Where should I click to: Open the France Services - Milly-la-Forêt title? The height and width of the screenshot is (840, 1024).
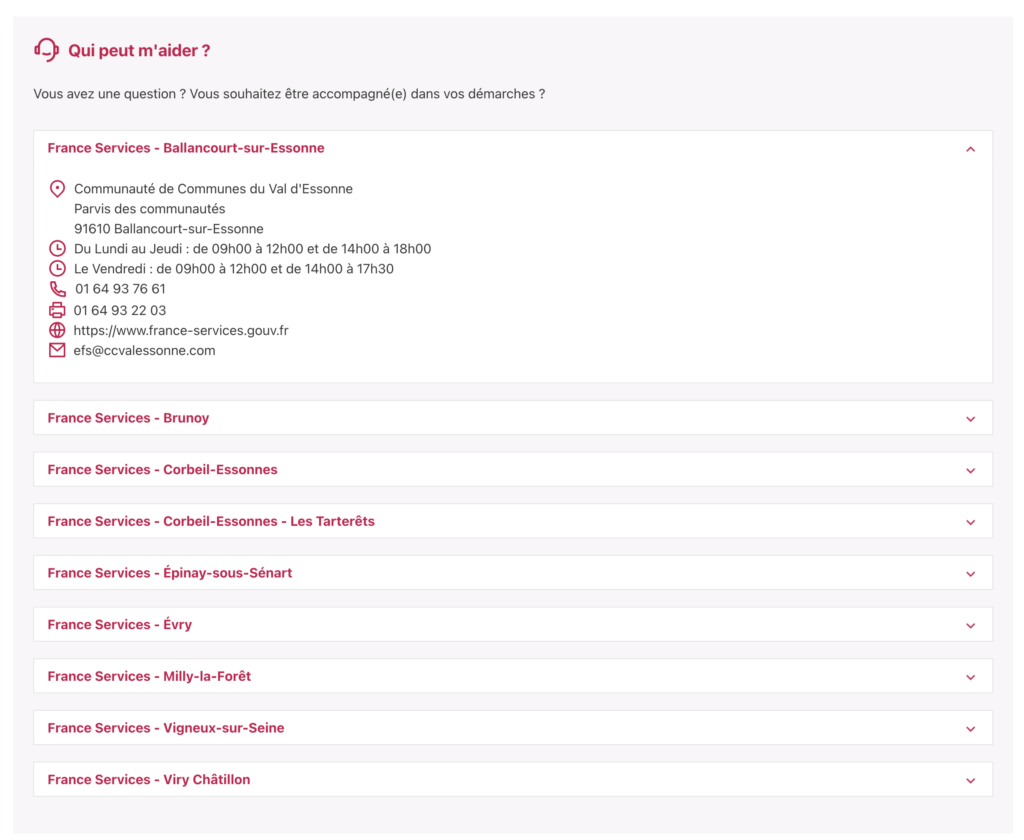pyautogui.click(x=150, y=676)
